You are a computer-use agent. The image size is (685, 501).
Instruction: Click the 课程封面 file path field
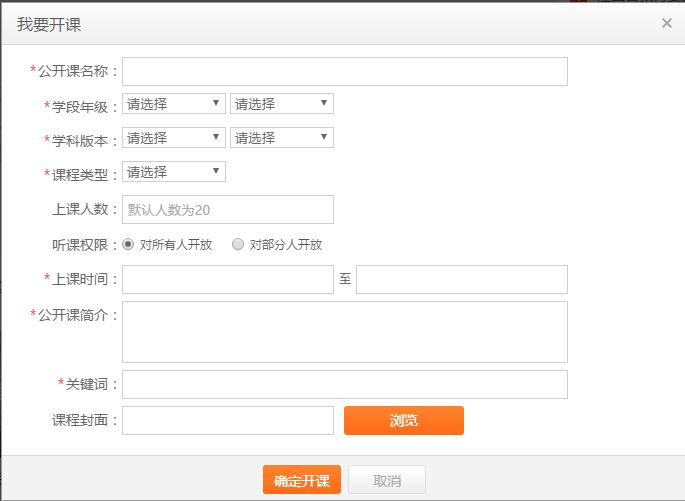pyautogui.click(x=228, y=420)
